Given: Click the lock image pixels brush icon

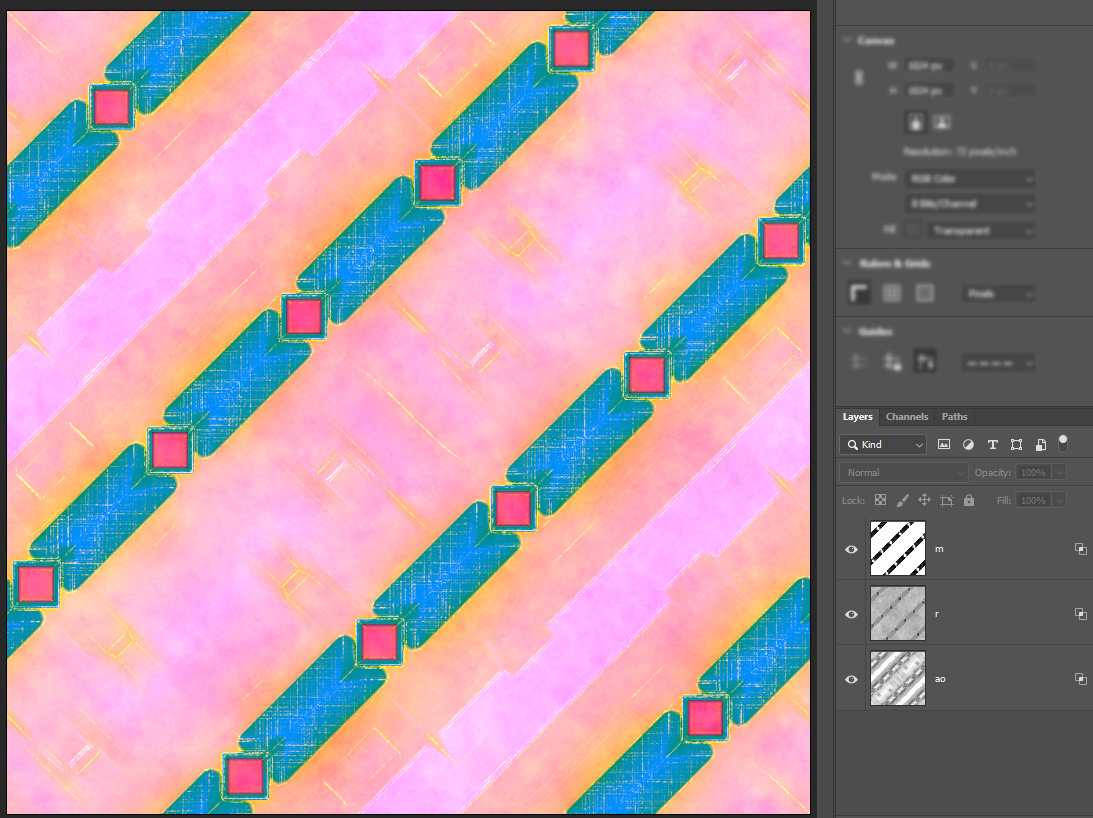Looking at the screenshot, I should pos(902,500).
